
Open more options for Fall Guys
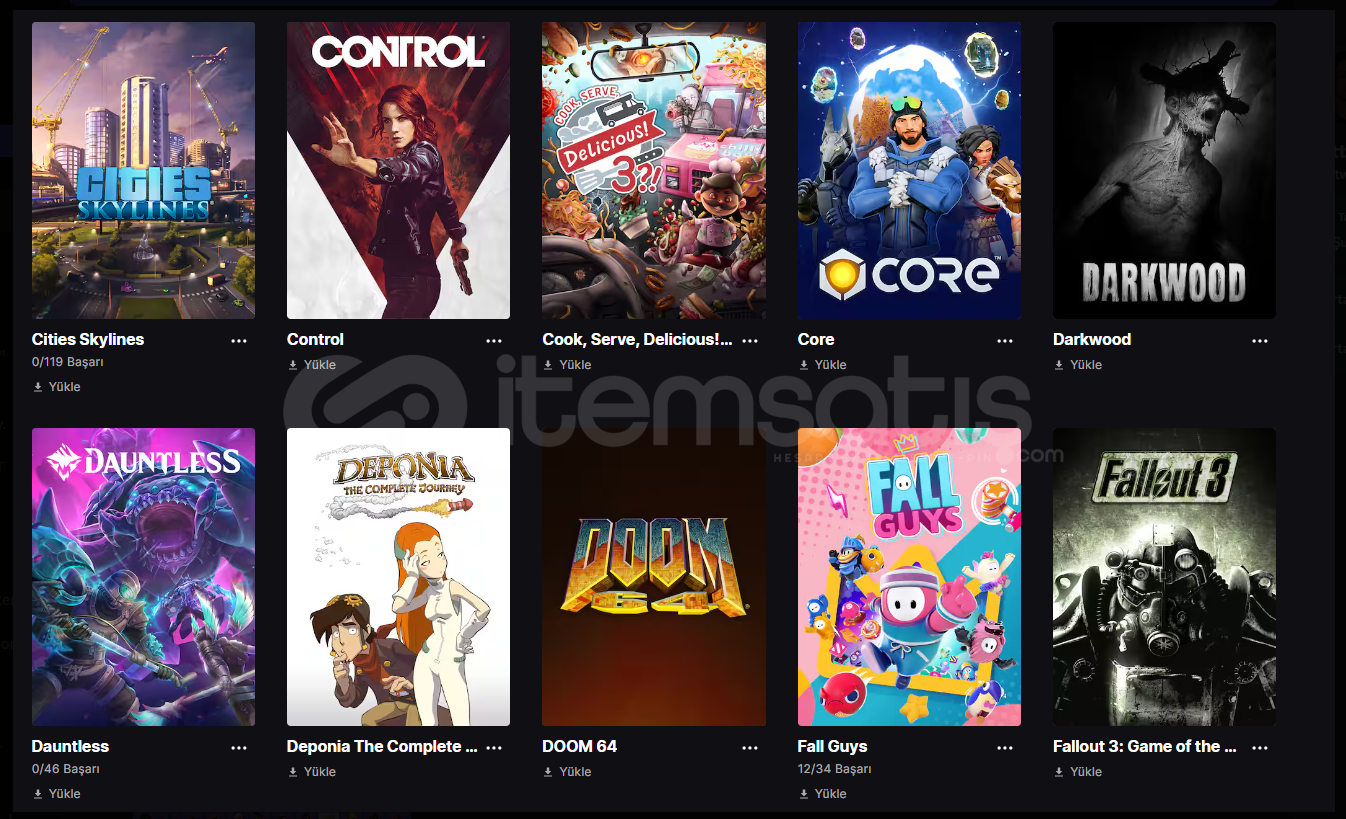point(1005,748)
